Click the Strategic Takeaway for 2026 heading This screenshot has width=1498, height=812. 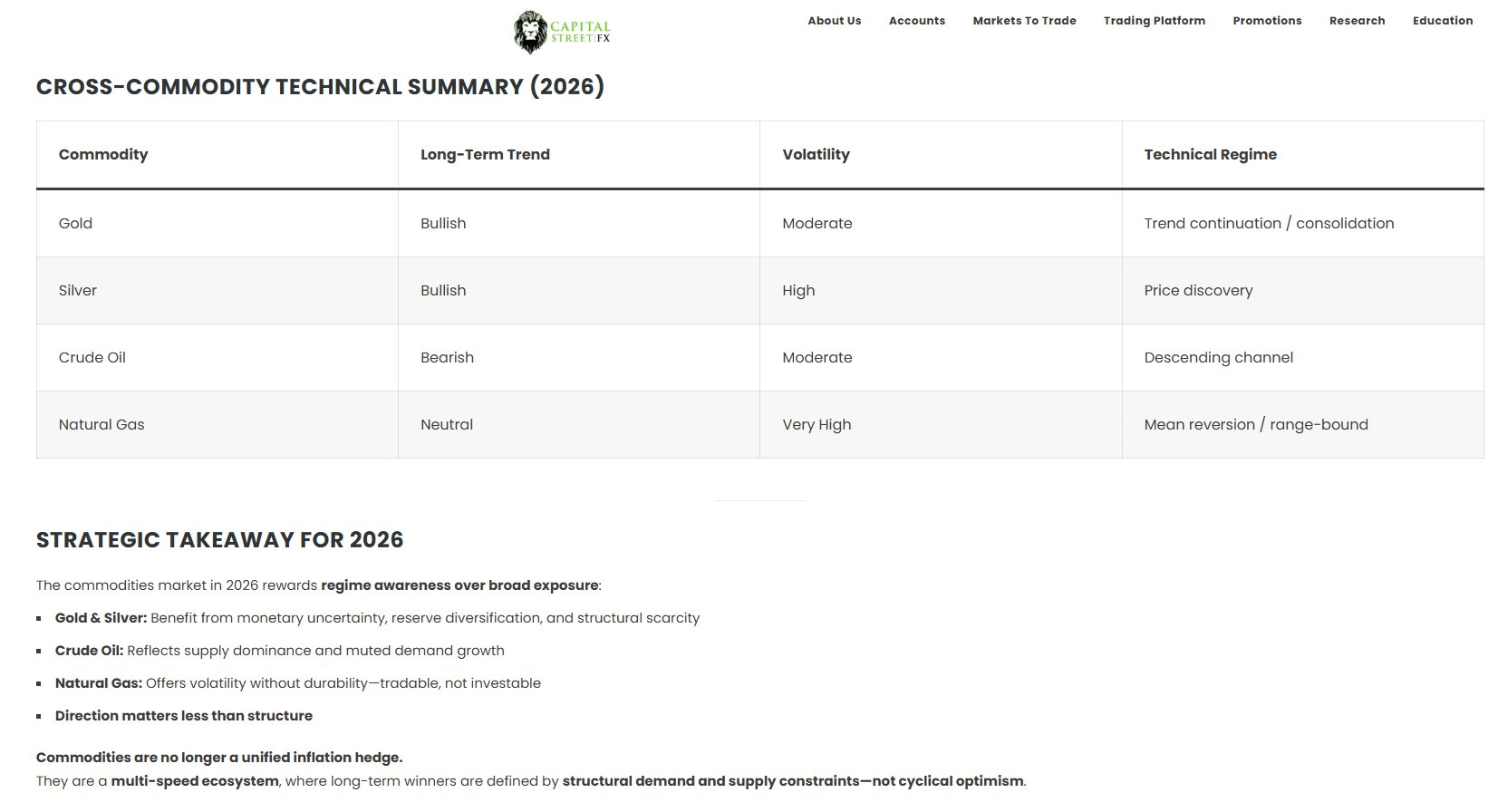[219, 540]
